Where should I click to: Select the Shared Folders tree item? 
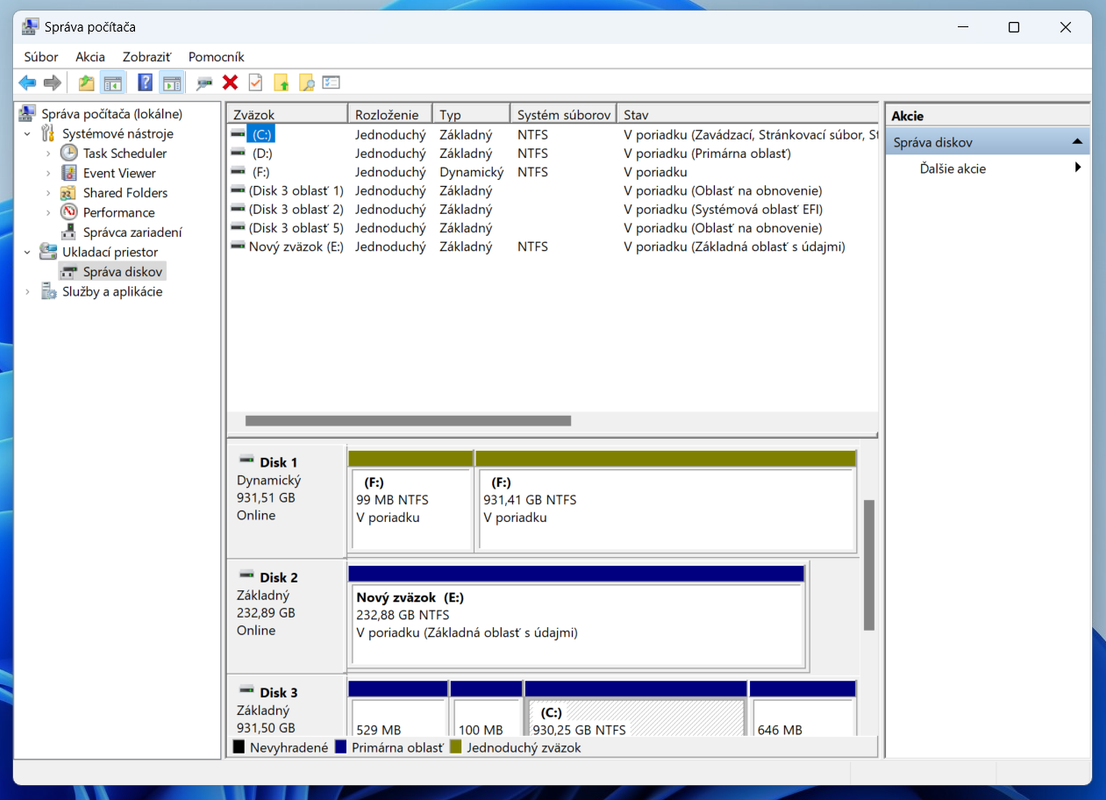coord(125,193)
